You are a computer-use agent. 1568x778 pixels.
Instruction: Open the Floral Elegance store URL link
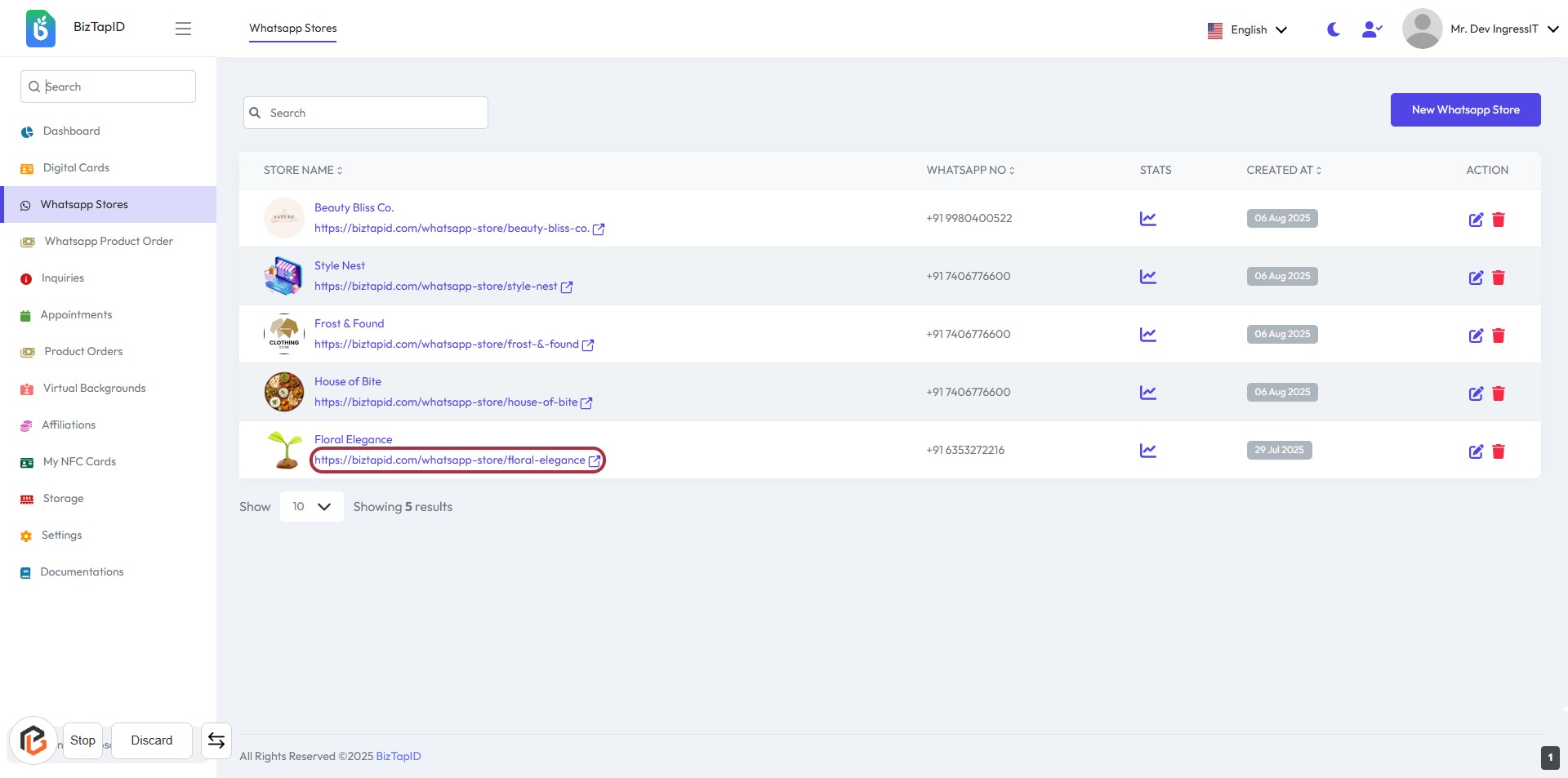pyautogui.click(x=450, y=460)
